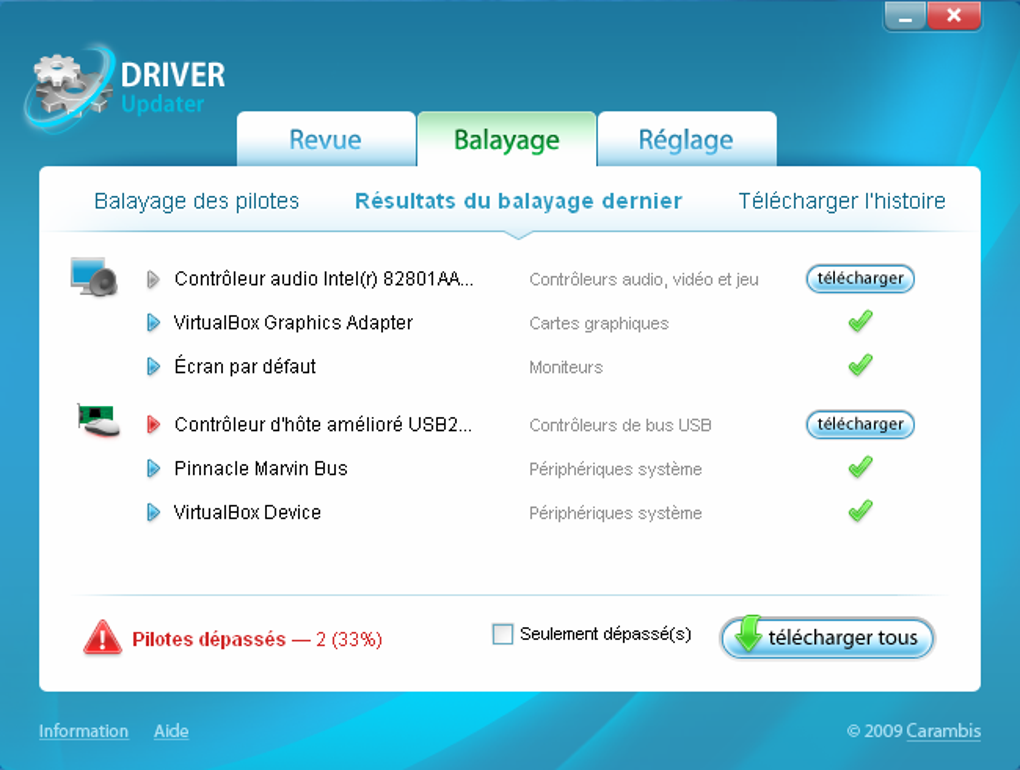Click green check for Écran par défaut

pos(860,365)
